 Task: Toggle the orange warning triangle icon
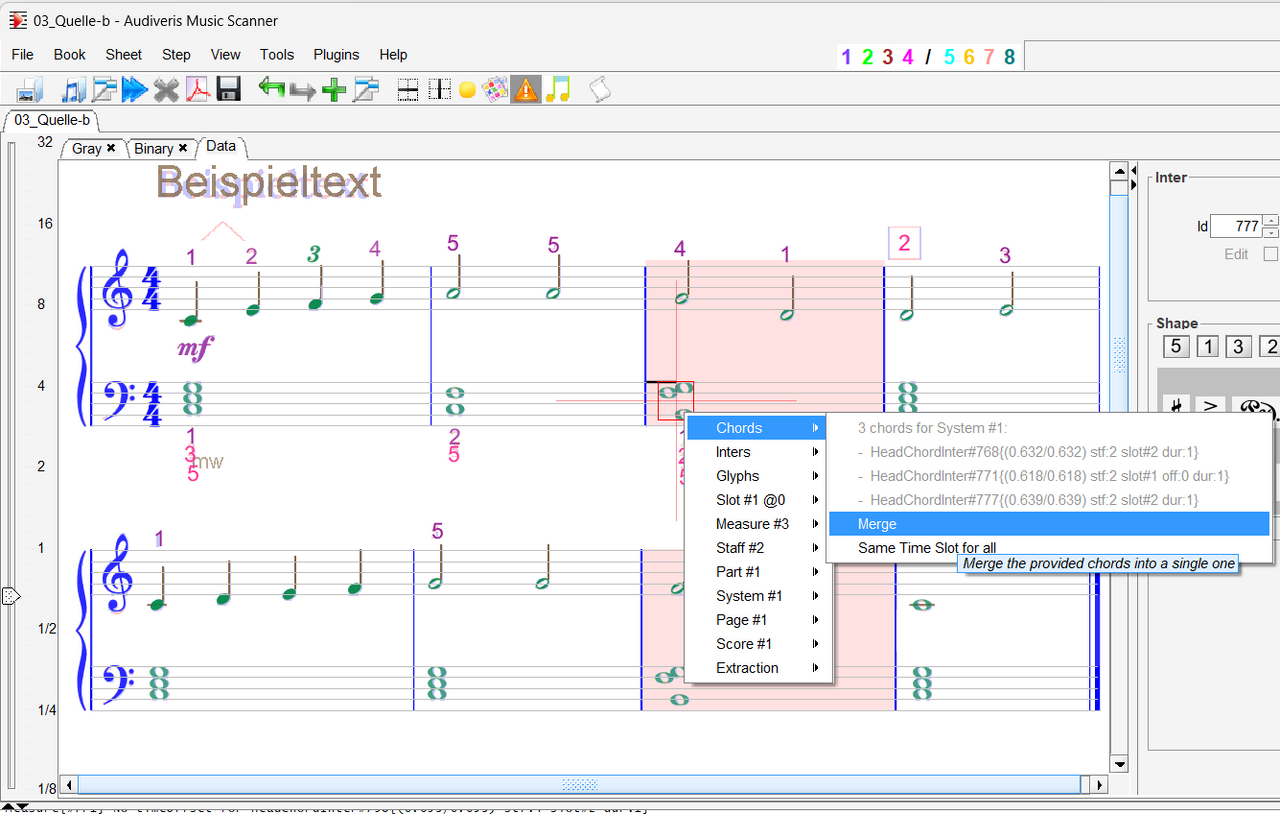tap(525, 89)
